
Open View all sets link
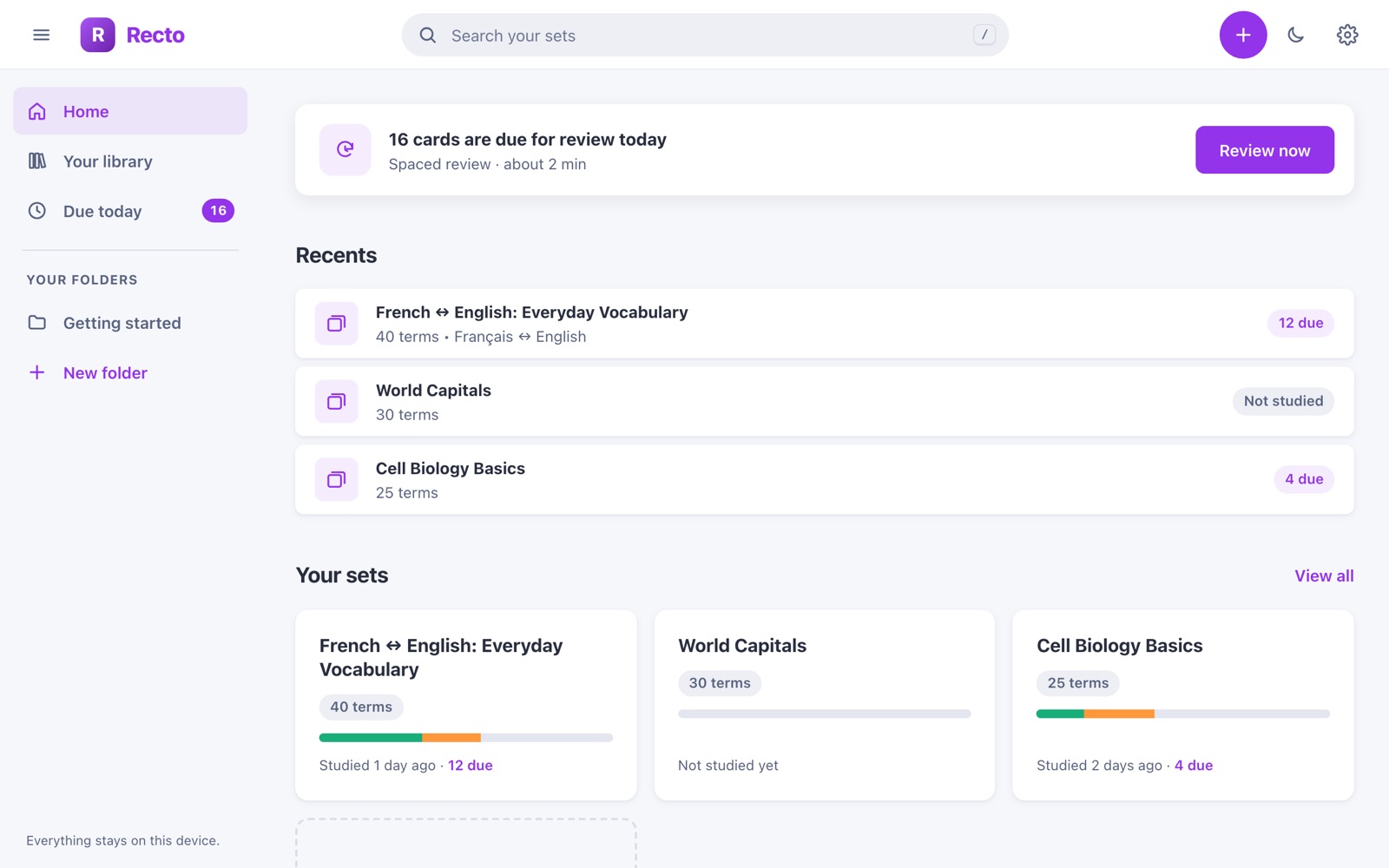point(1324,575)
